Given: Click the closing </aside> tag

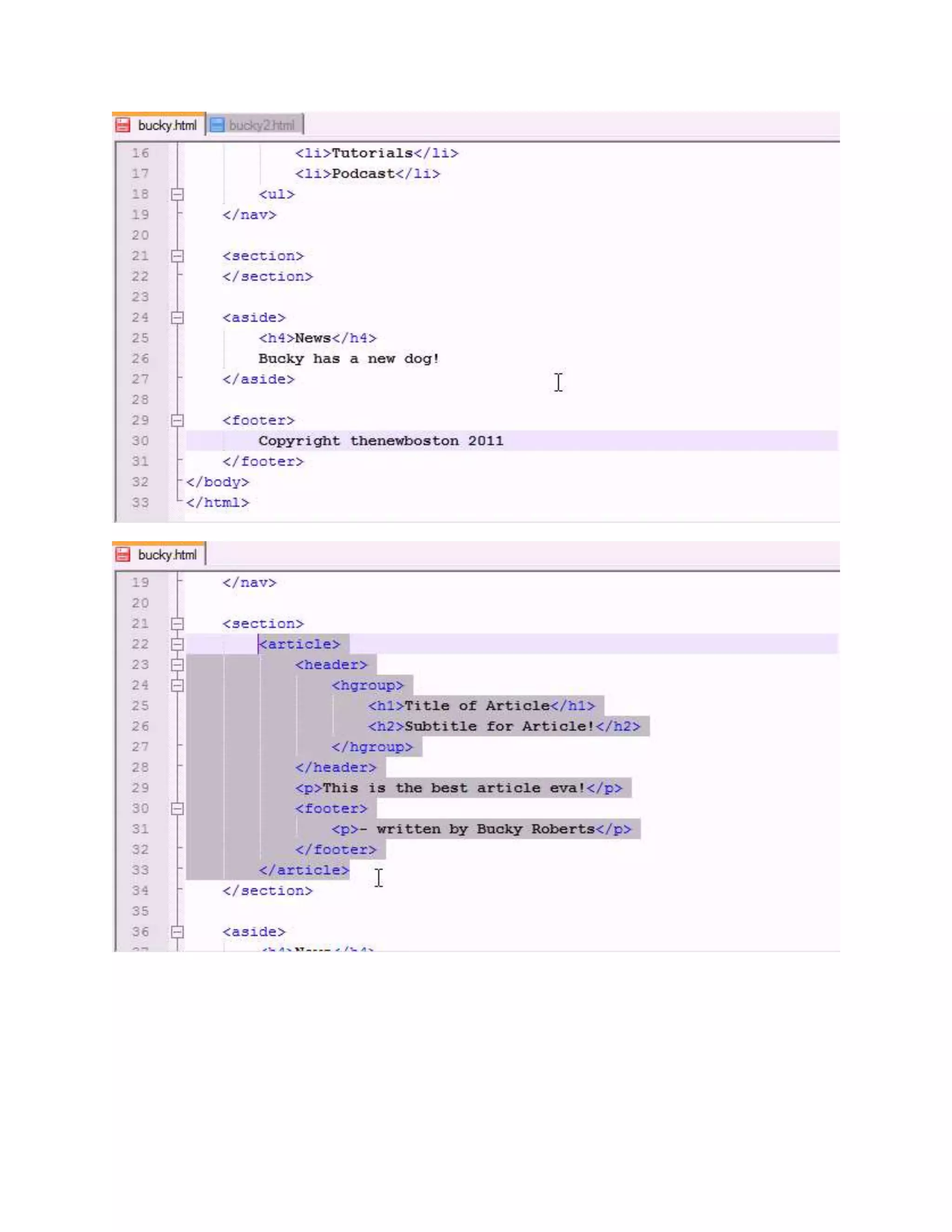Looking at the screenshot, I should click(x=258, y=379).
